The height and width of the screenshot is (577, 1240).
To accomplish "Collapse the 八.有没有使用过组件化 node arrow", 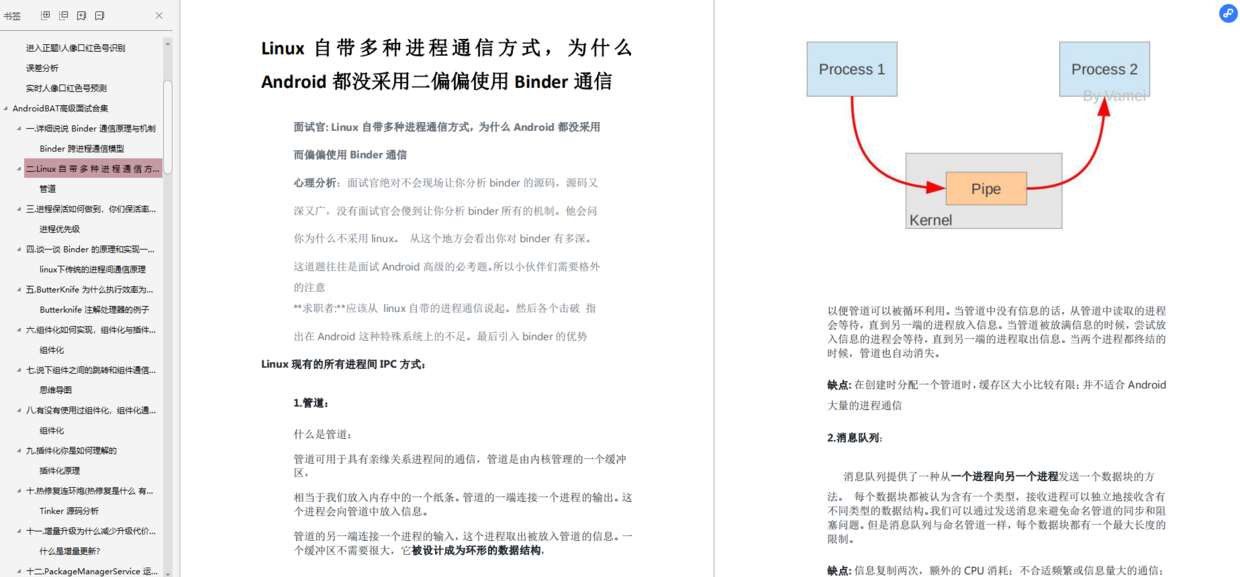I will tap(19, 410).
